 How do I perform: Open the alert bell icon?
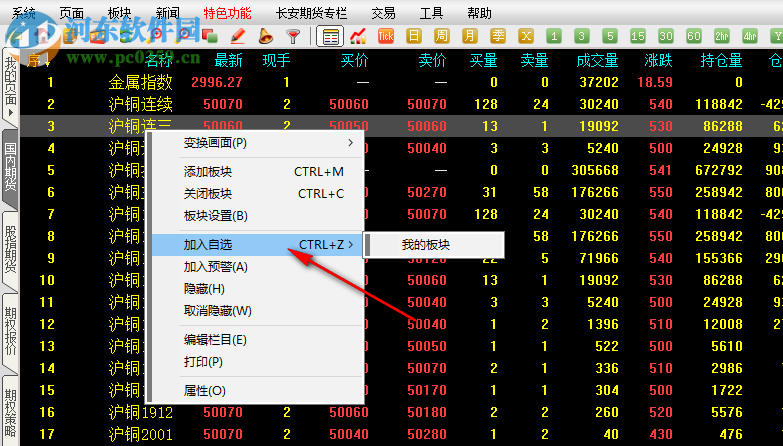click(x=266, y=36)
